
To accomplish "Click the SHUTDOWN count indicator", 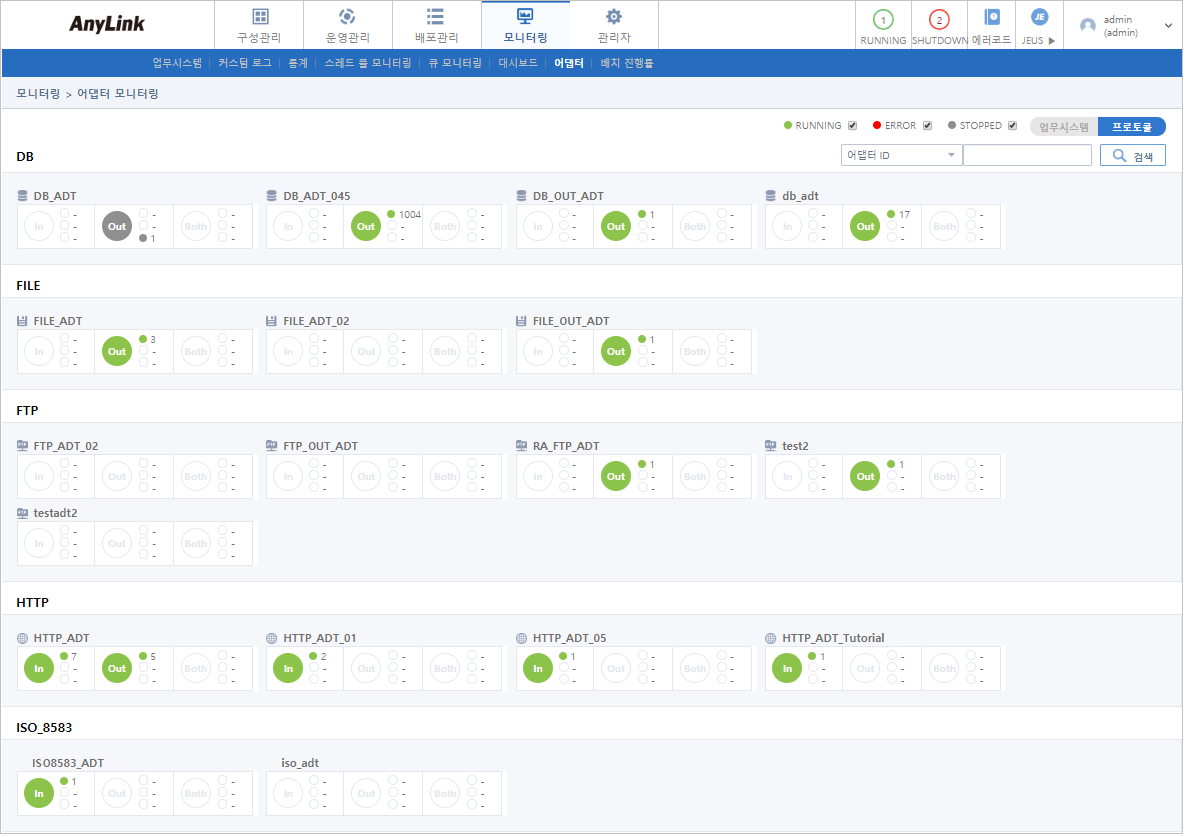I will click(939, 18).
